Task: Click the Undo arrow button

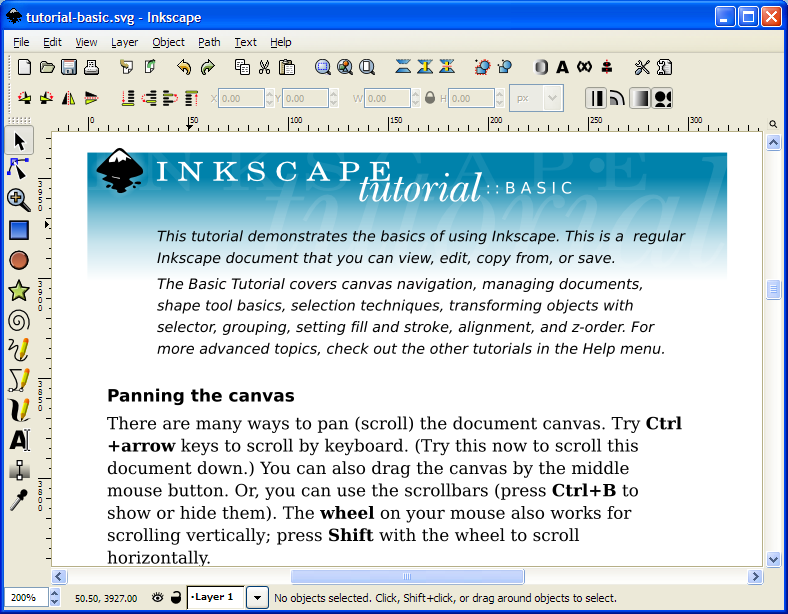Action: tap(183, 67)
